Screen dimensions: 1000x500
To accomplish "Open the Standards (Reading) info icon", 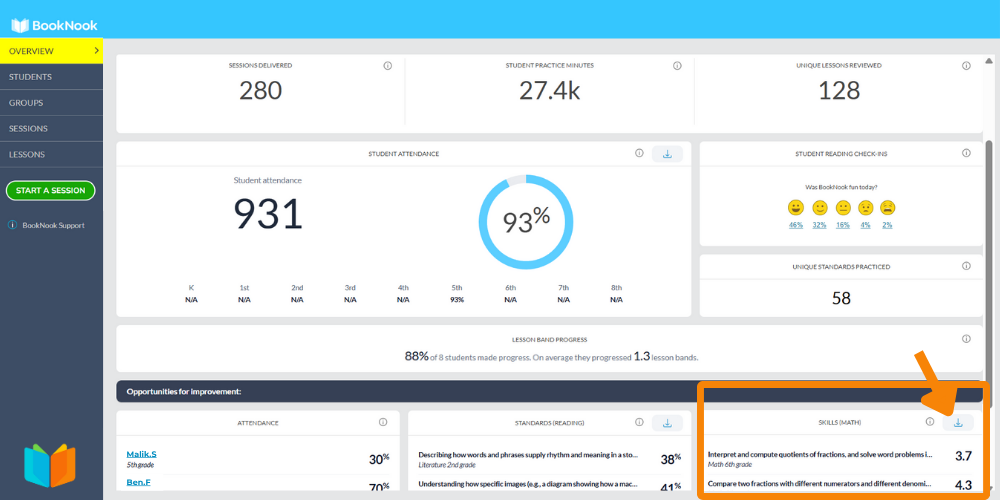I will point(639,422).
